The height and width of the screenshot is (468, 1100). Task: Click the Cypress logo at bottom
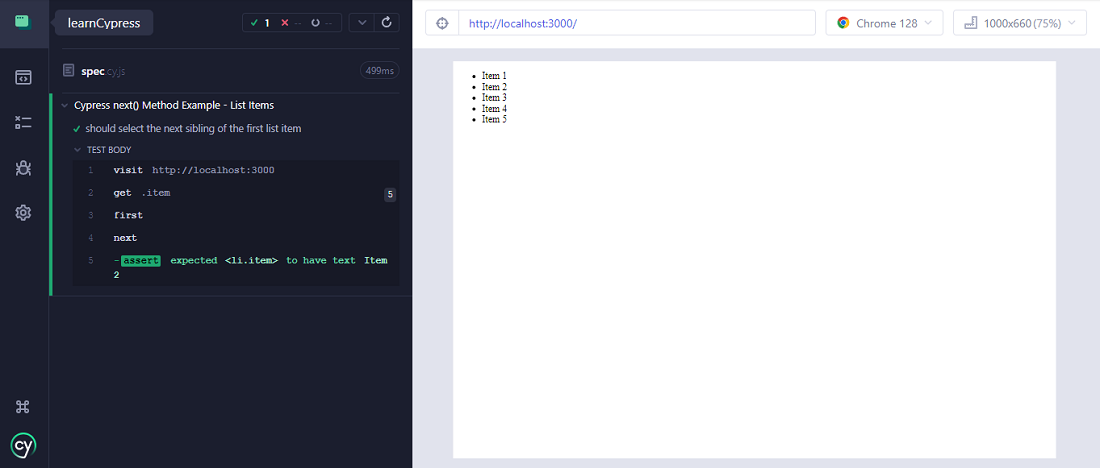23,445
